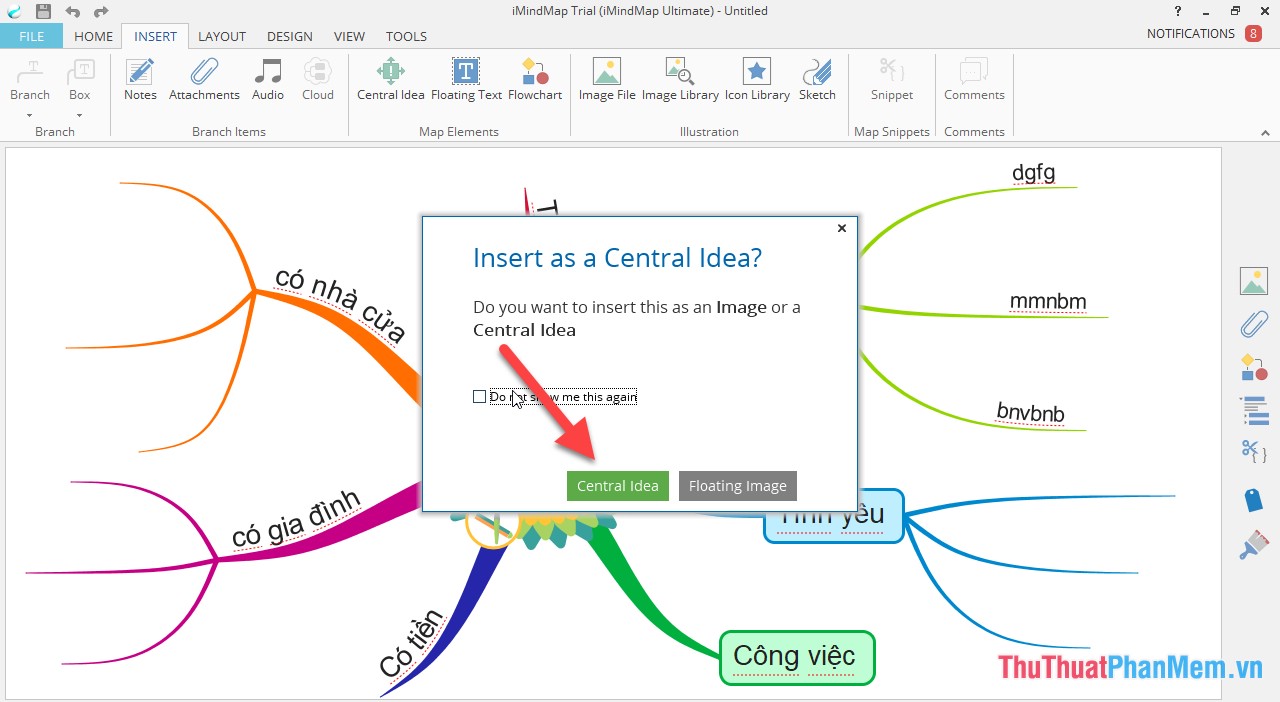
Task: Open the Image Library
Action: (x=679, y=80)
